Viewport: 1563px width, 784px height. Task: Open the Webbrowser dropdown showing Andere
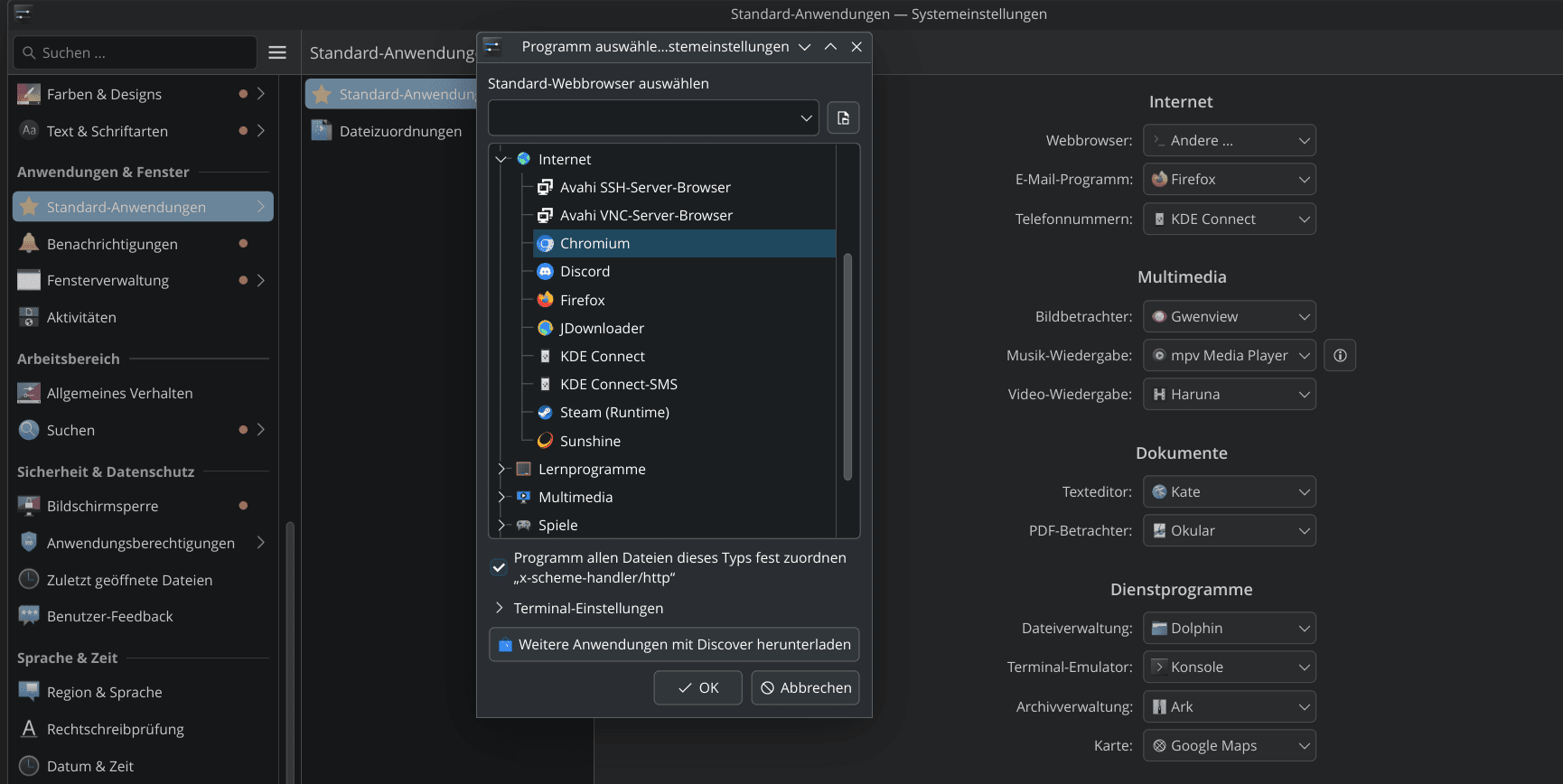(1229, 141)
